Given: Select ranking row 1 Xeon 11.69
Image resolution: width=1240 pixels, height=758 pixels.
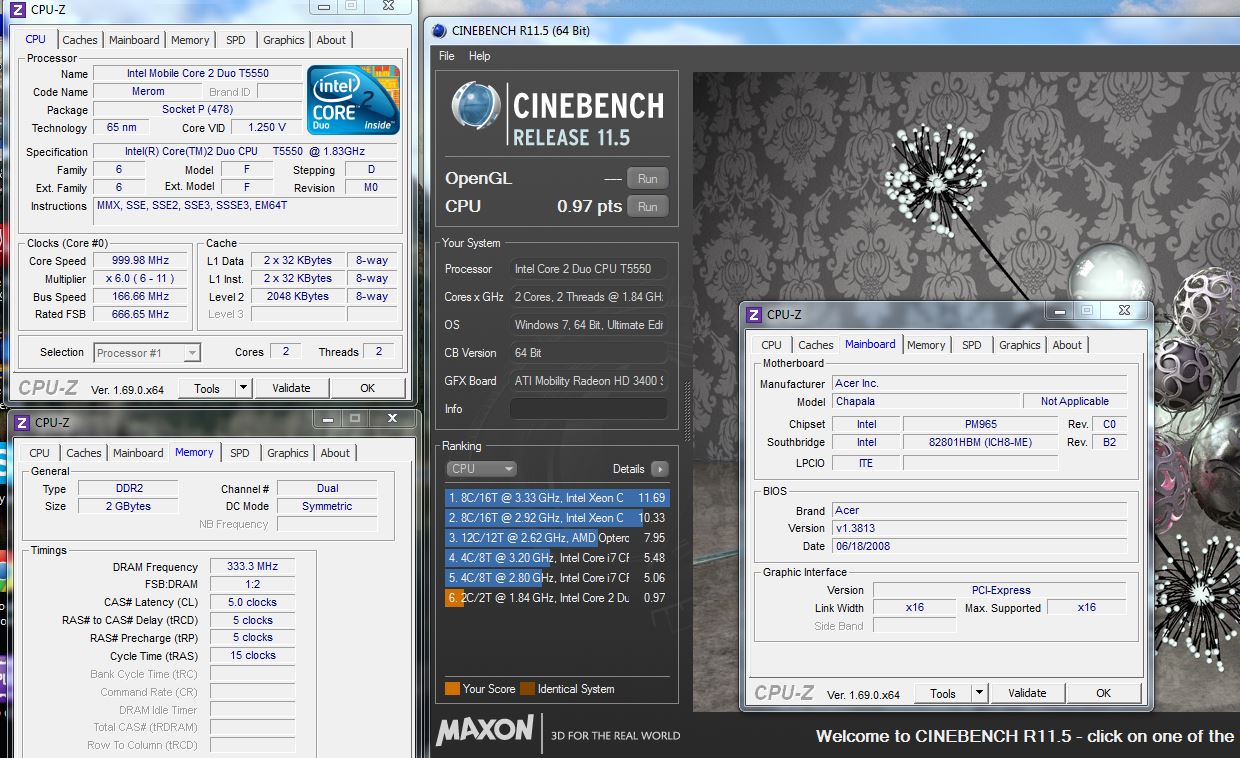Looking at the screenshot, I should [x=556, y=497].
